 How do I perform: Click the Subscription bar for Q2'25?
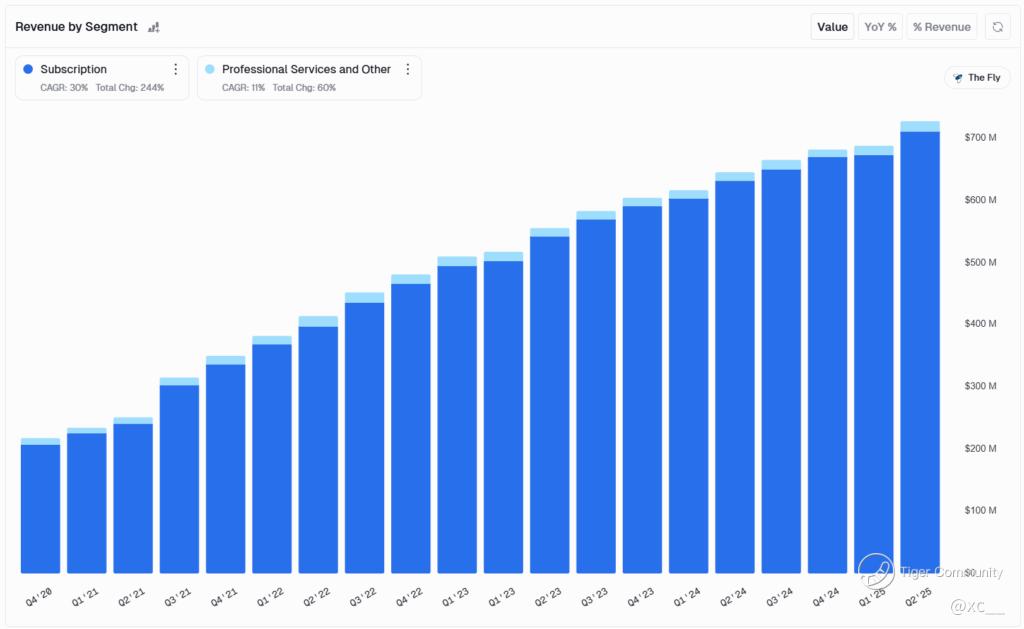[920, 353]
